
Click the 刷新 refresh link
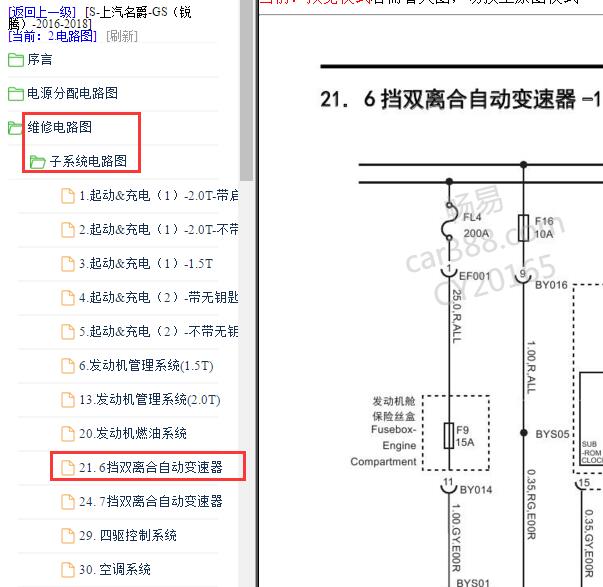(122, 36)
